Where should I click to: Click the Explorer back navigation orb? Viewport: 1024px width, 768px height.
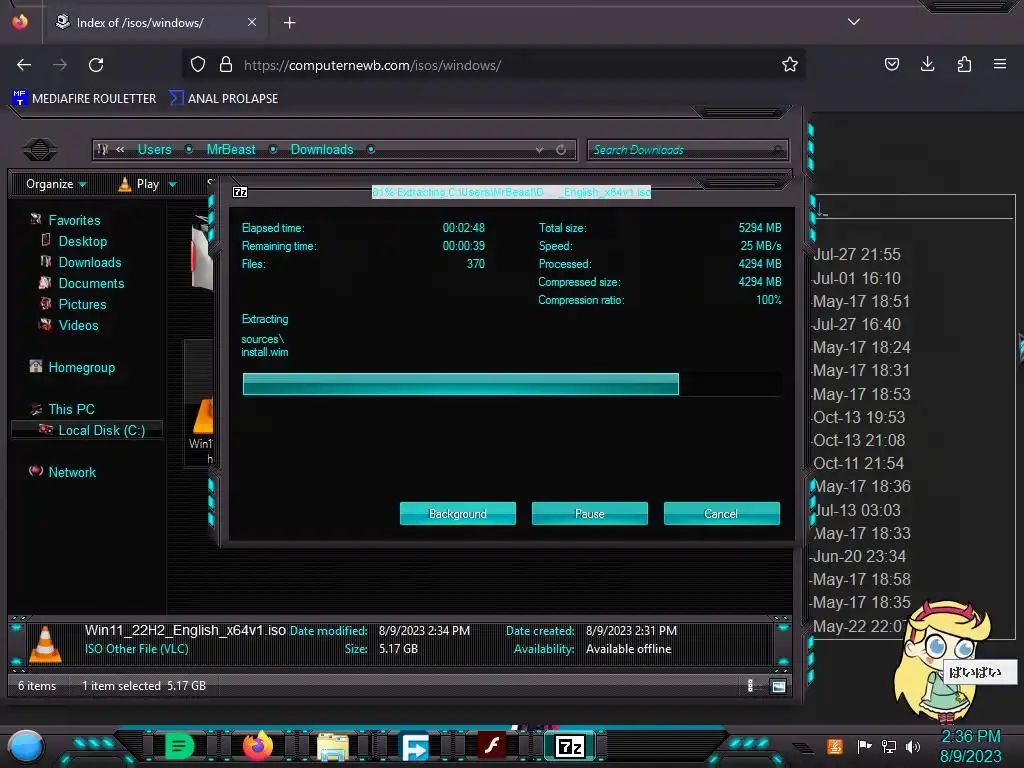coord(40,150)
